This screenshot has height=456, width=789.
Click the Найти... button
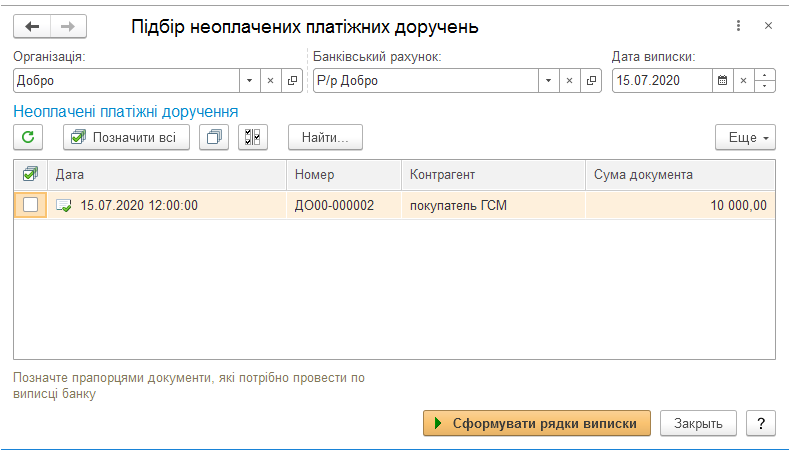coord(325,137)
